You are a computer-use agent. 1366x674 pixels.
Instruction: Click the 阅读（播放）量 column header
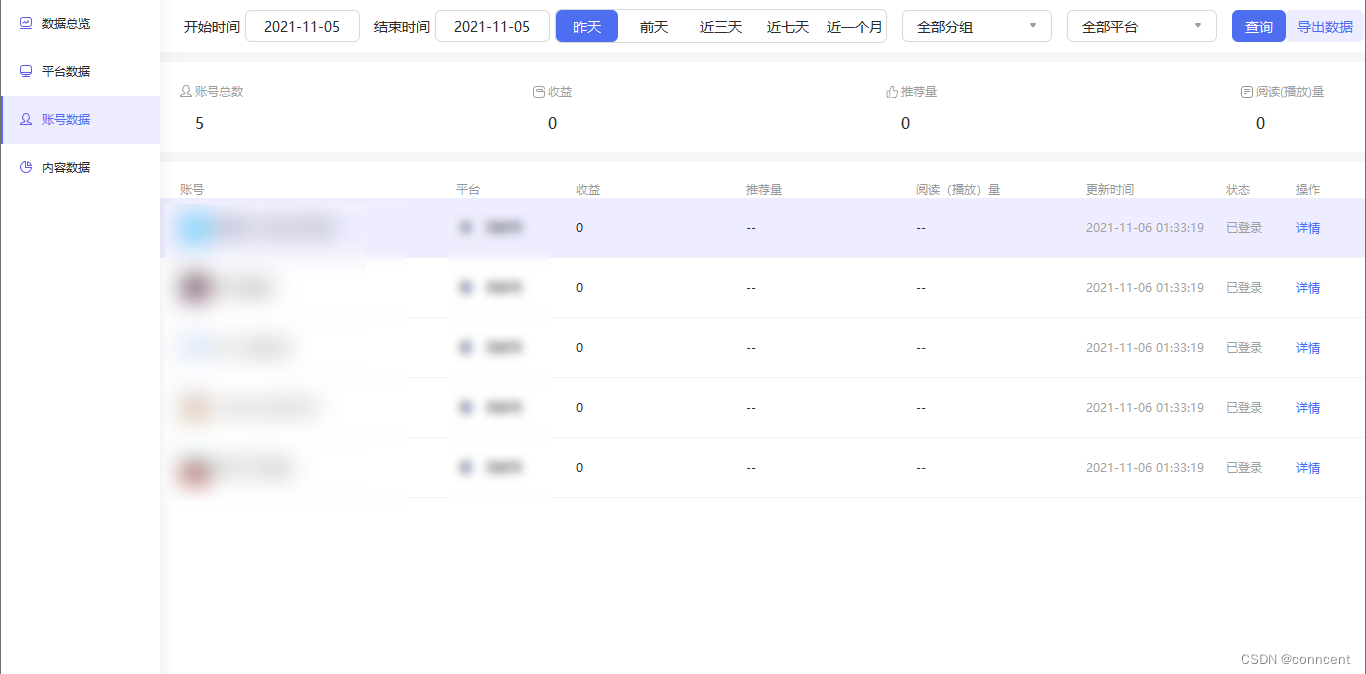tap(958, 189)
